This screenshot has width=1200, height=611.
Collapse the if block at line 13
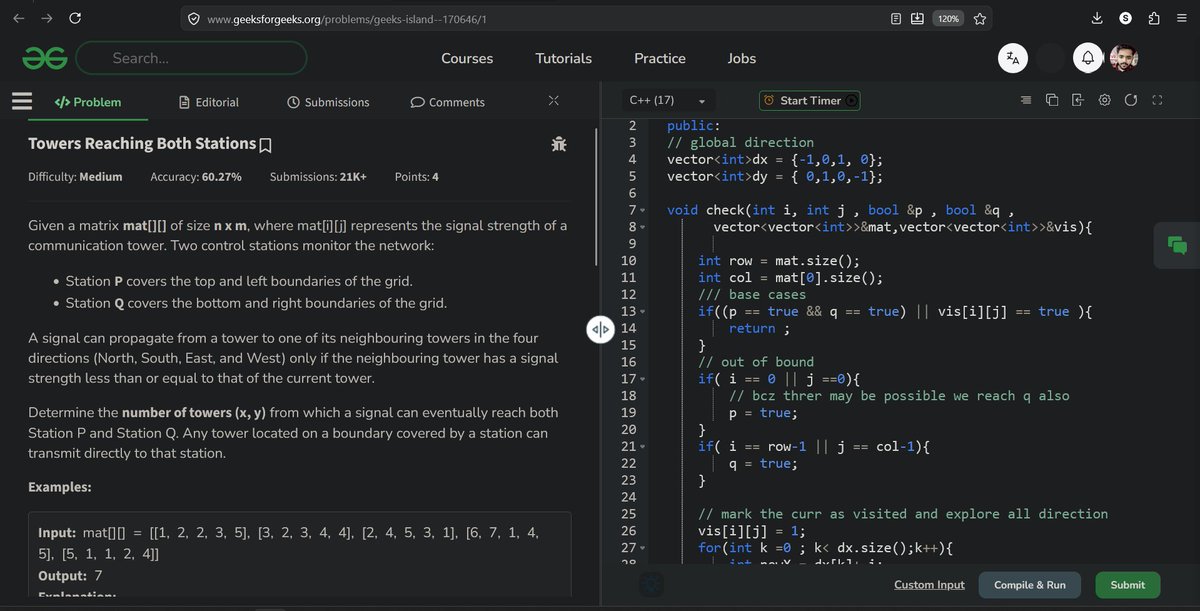point(643,312)
